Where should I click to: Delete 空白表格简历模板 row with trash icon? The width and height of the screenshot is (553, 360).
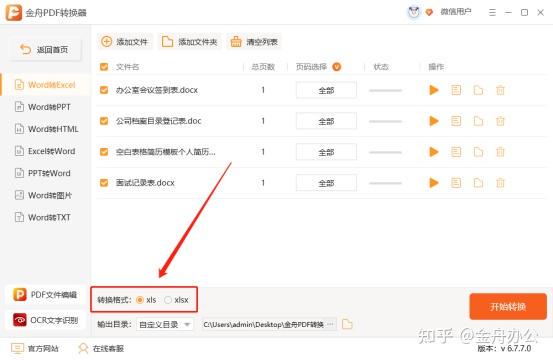tap(500, 152)
